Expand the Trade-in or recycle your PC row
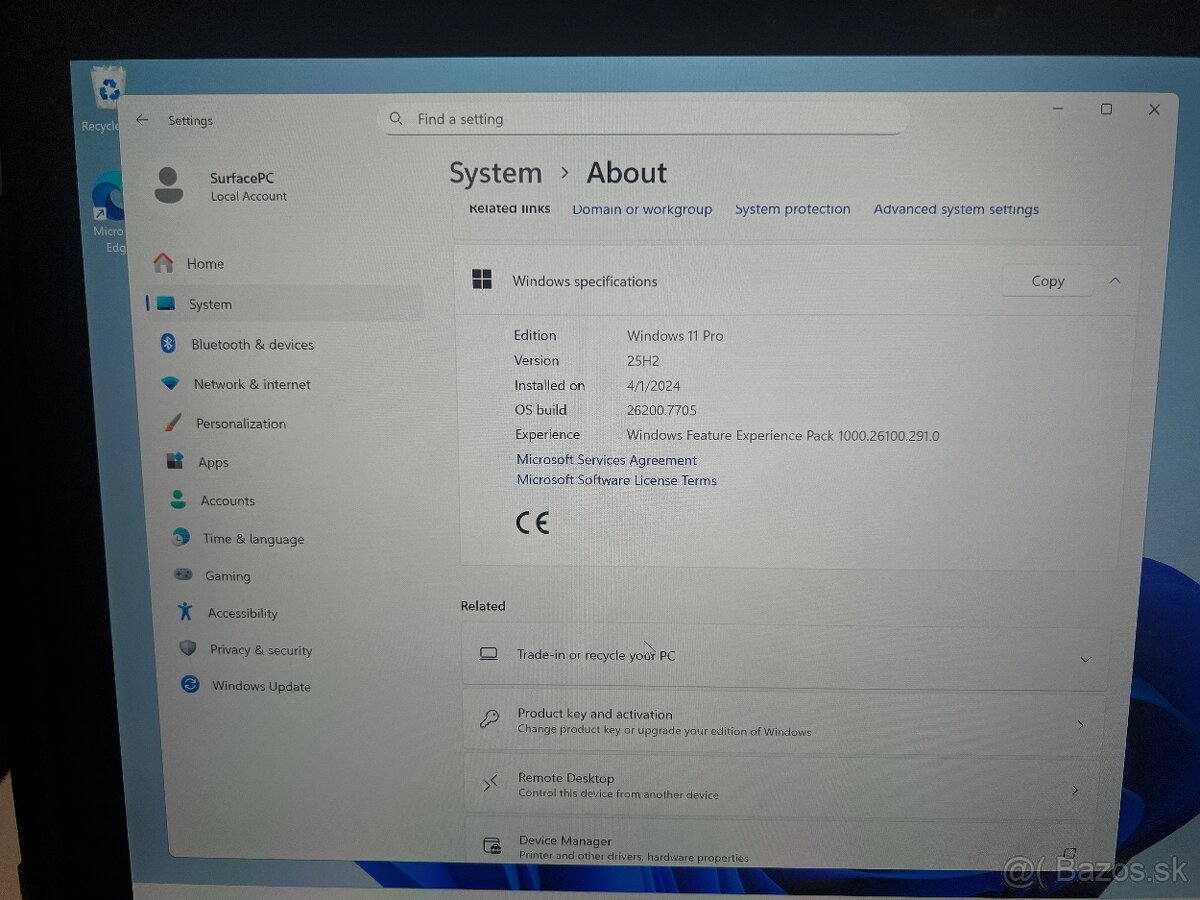This screenshot has width=1200, height=900. [1085, 659]
